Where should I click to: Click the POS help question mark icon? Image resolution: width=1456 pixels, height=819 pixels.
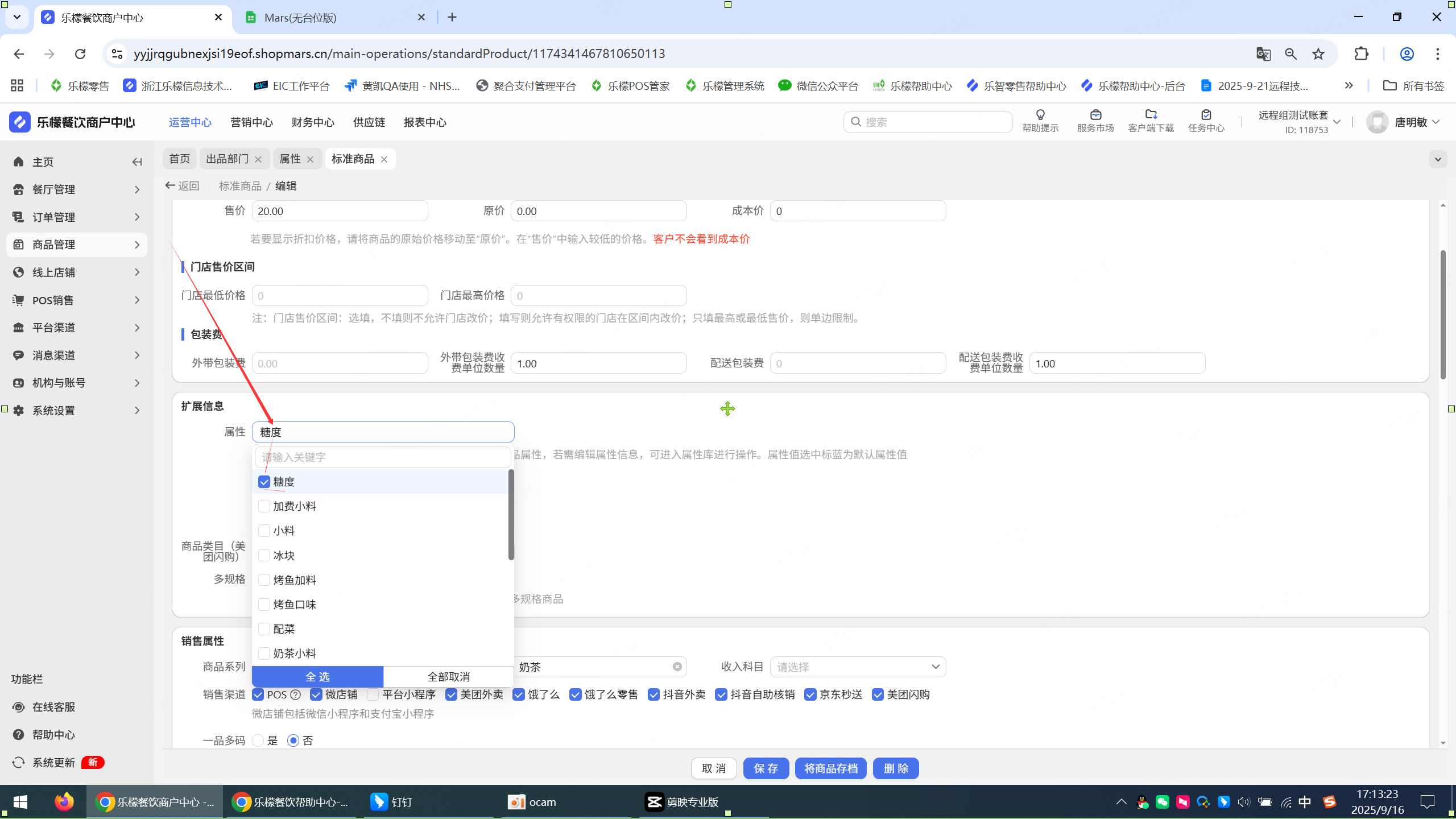(x=295, y=694)
